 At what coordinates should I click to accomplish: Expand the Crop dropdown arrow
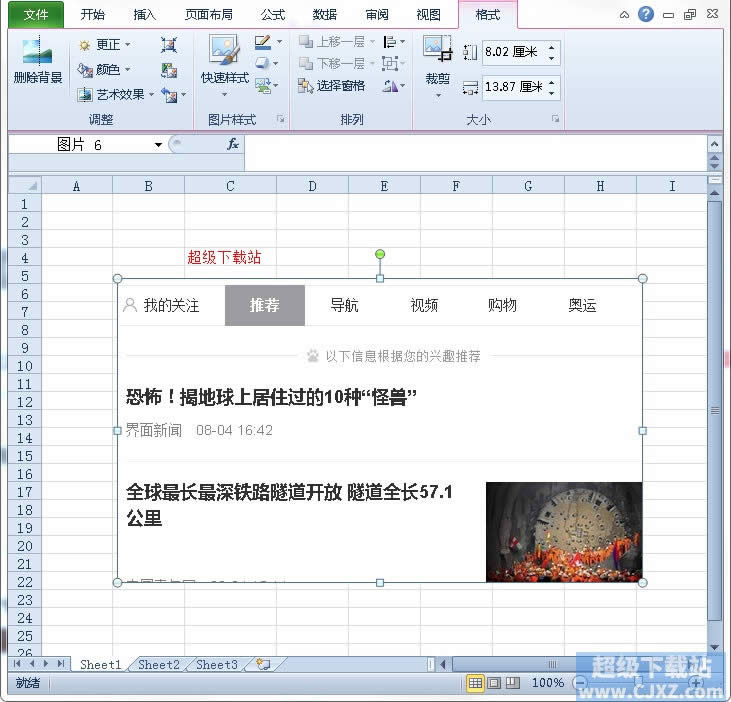(438, 96)
